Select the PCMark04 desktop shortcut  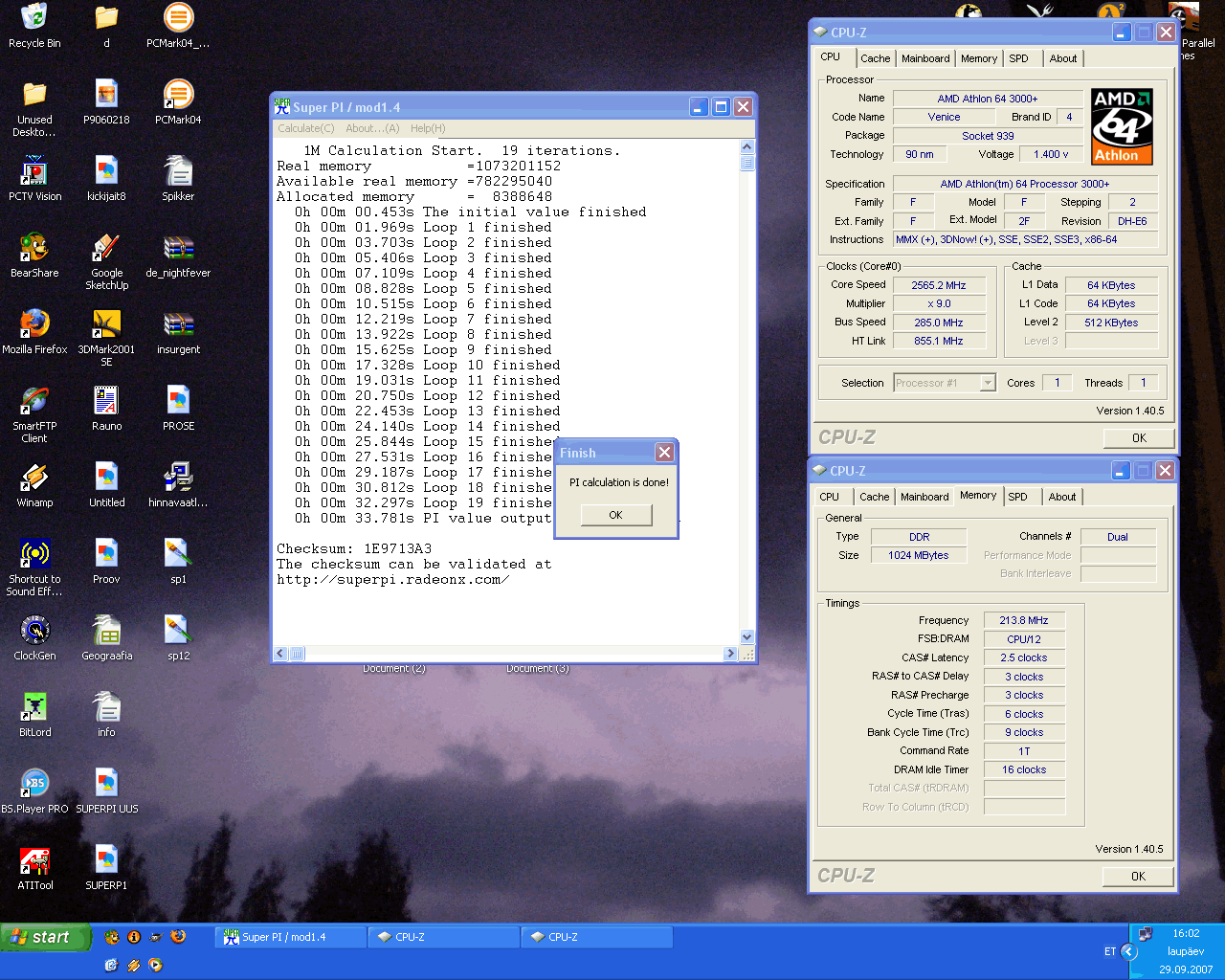point(178,102)
